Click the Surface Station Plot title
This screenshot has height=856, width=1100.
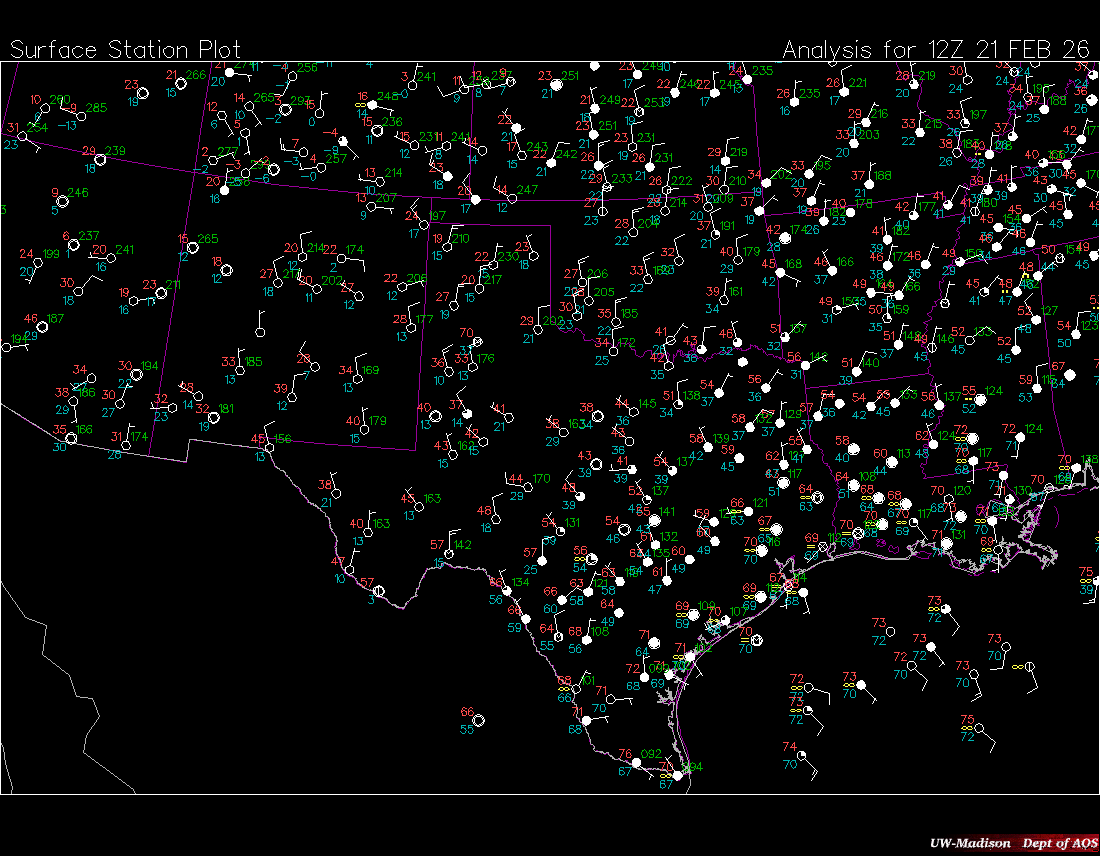coord(125,50)
